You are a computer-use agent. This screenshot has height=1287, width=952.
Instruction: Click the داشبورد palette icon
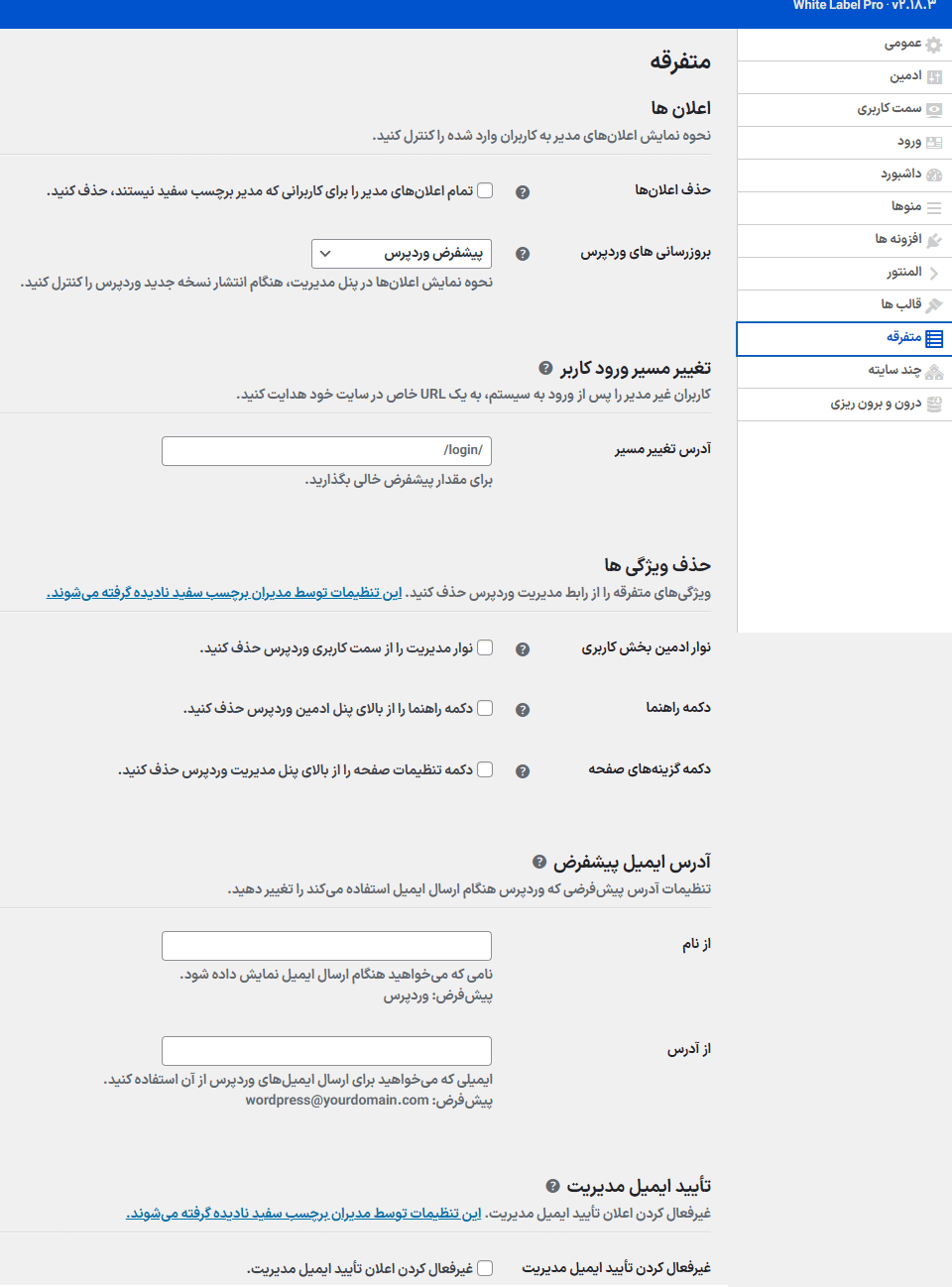933,175
